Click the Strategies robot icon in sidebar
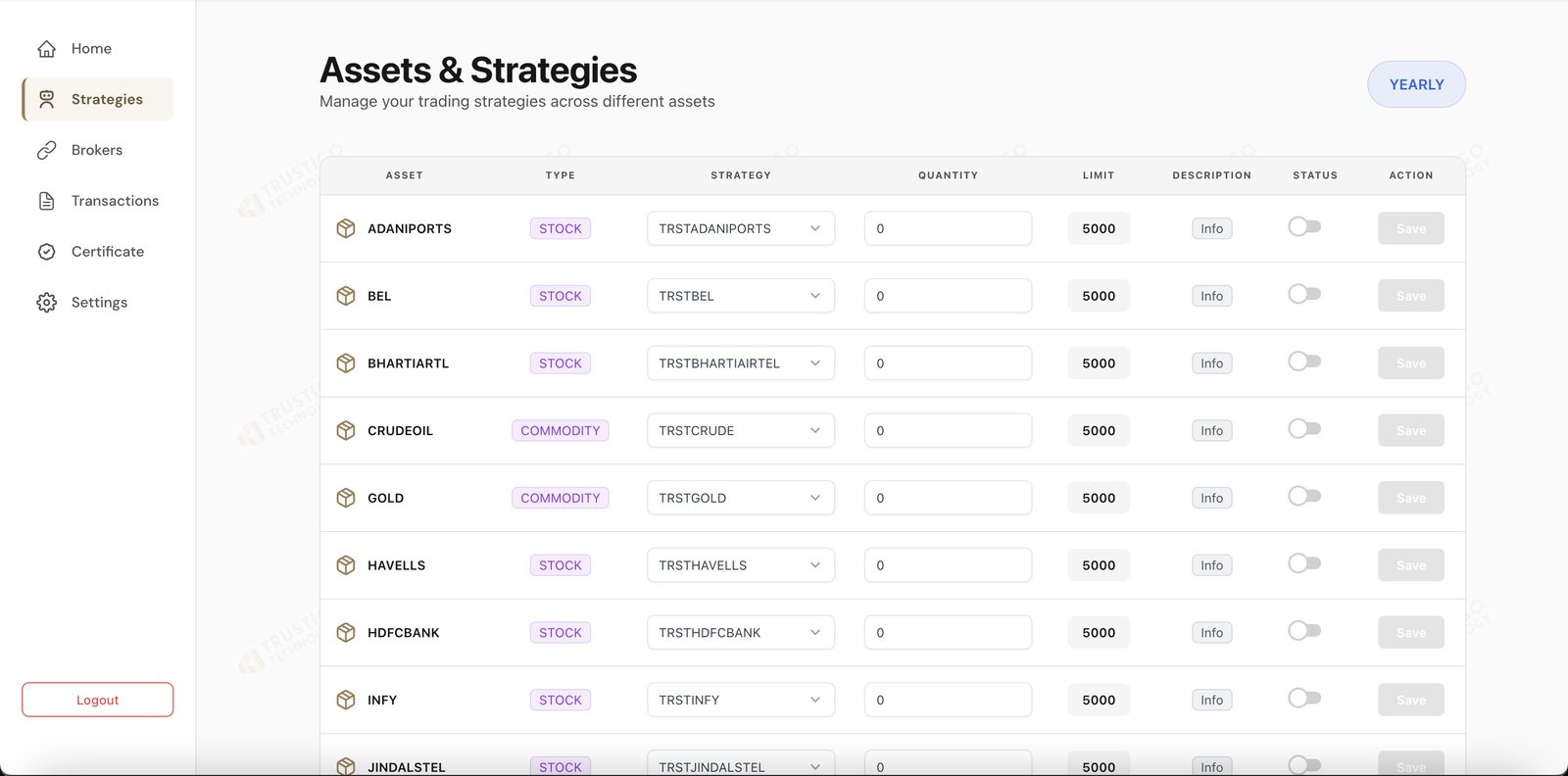This screenshot has width=1568, height=776. pos(46,99)
